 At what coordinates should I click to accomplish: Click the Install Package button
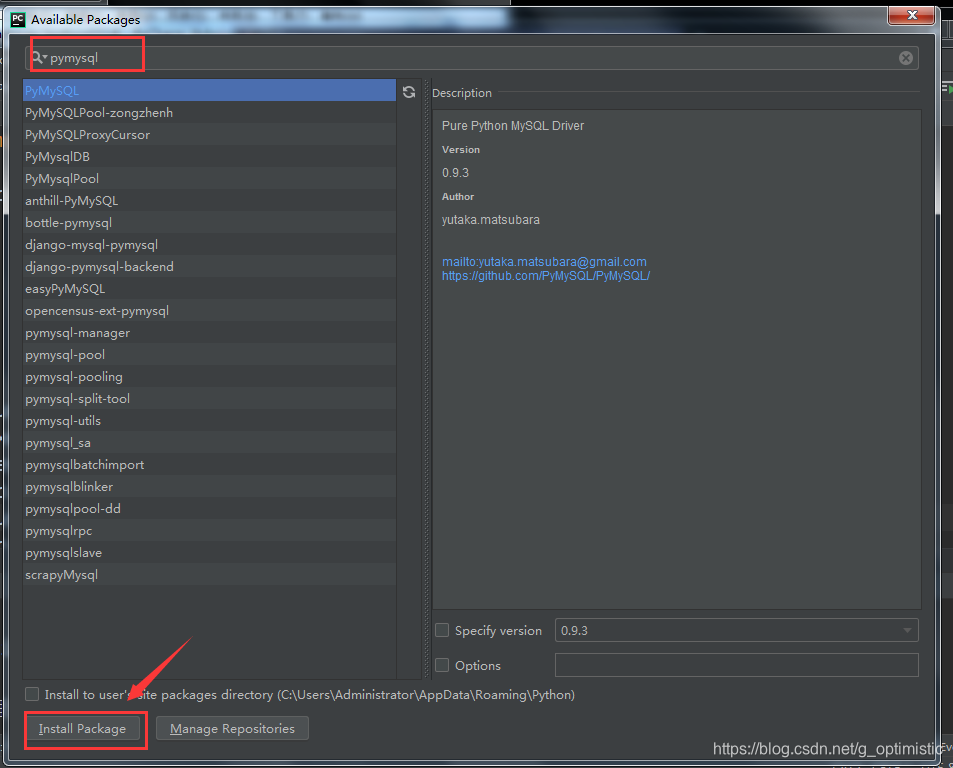[82, 728]
